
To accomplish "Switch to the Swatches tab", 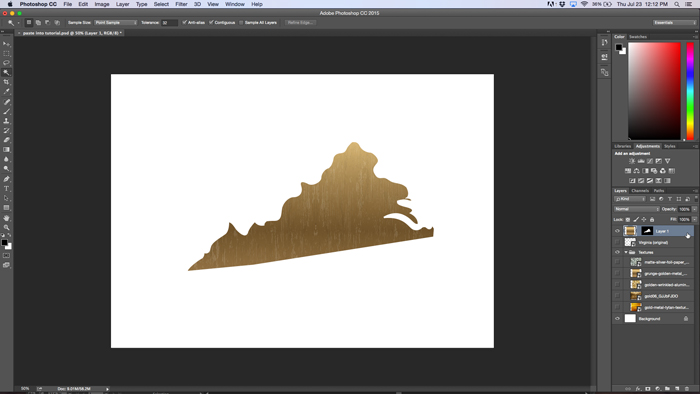I will click(x=638, y=37).
